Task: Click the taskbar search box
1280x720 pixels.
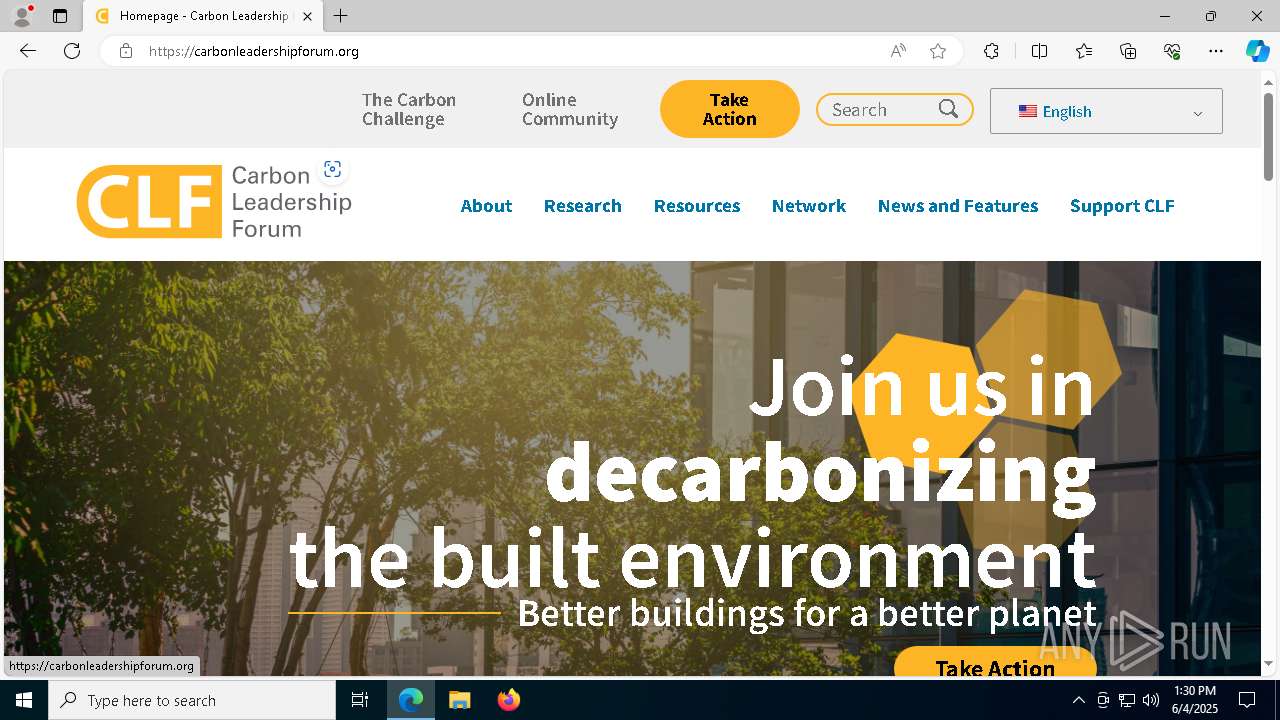Action: point(192,700)
